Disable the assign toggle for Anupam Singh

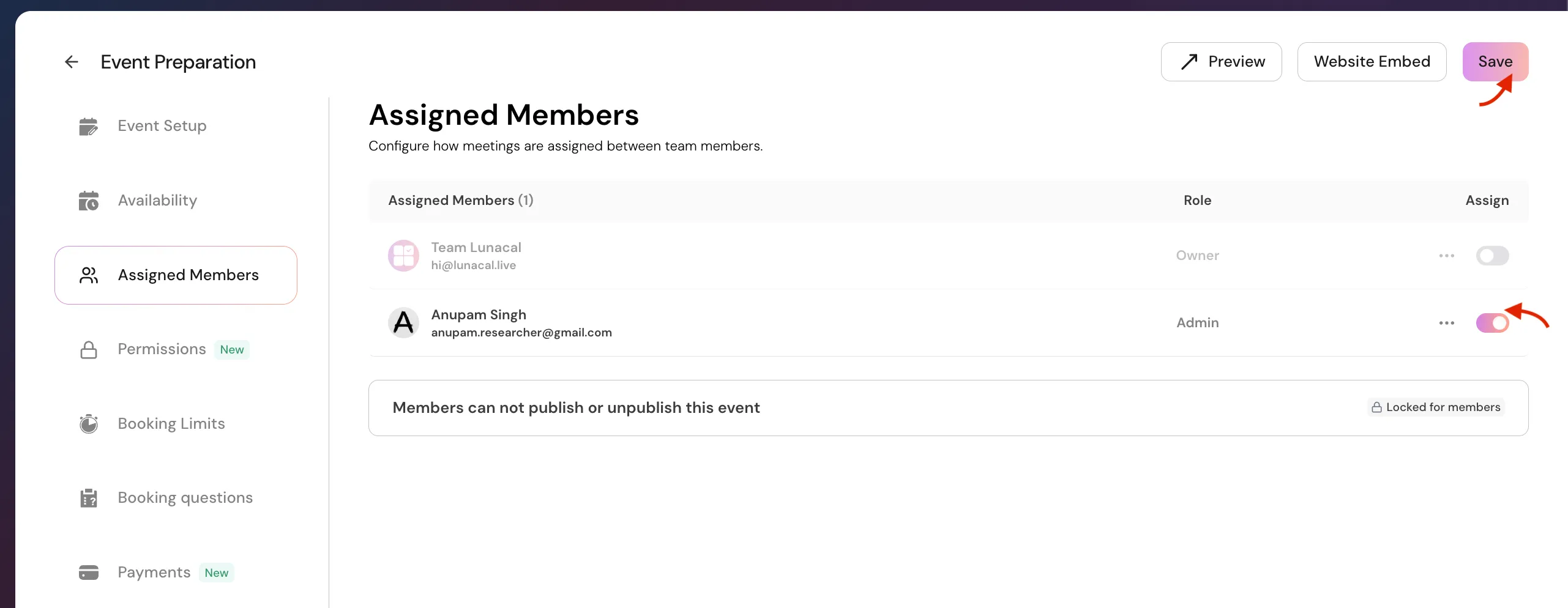point(1491,323)
